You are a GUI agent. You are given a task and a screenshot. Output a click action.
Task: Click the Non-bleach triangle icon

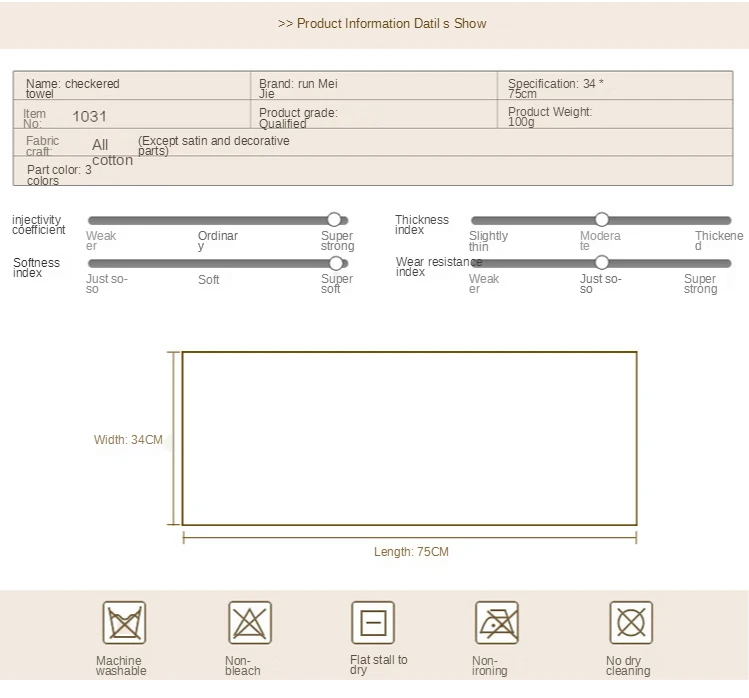[x=249, y=623]
